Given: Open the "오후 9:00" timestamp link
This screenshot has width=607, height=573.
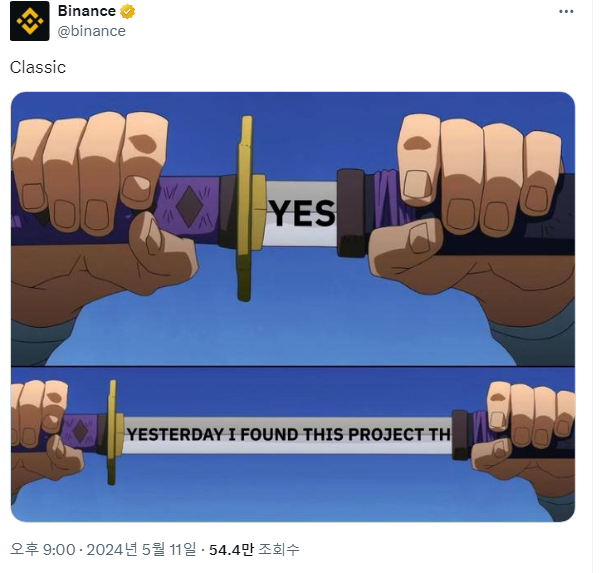Looking at the screenshot, I should point(43,549).
